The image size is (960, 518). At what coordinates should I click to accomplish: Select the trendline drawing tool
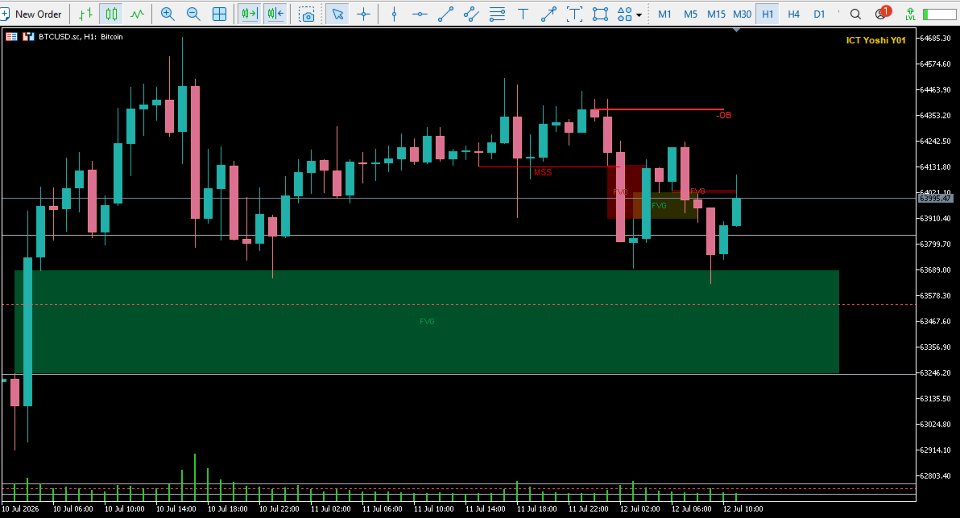[x=446, y=14]
